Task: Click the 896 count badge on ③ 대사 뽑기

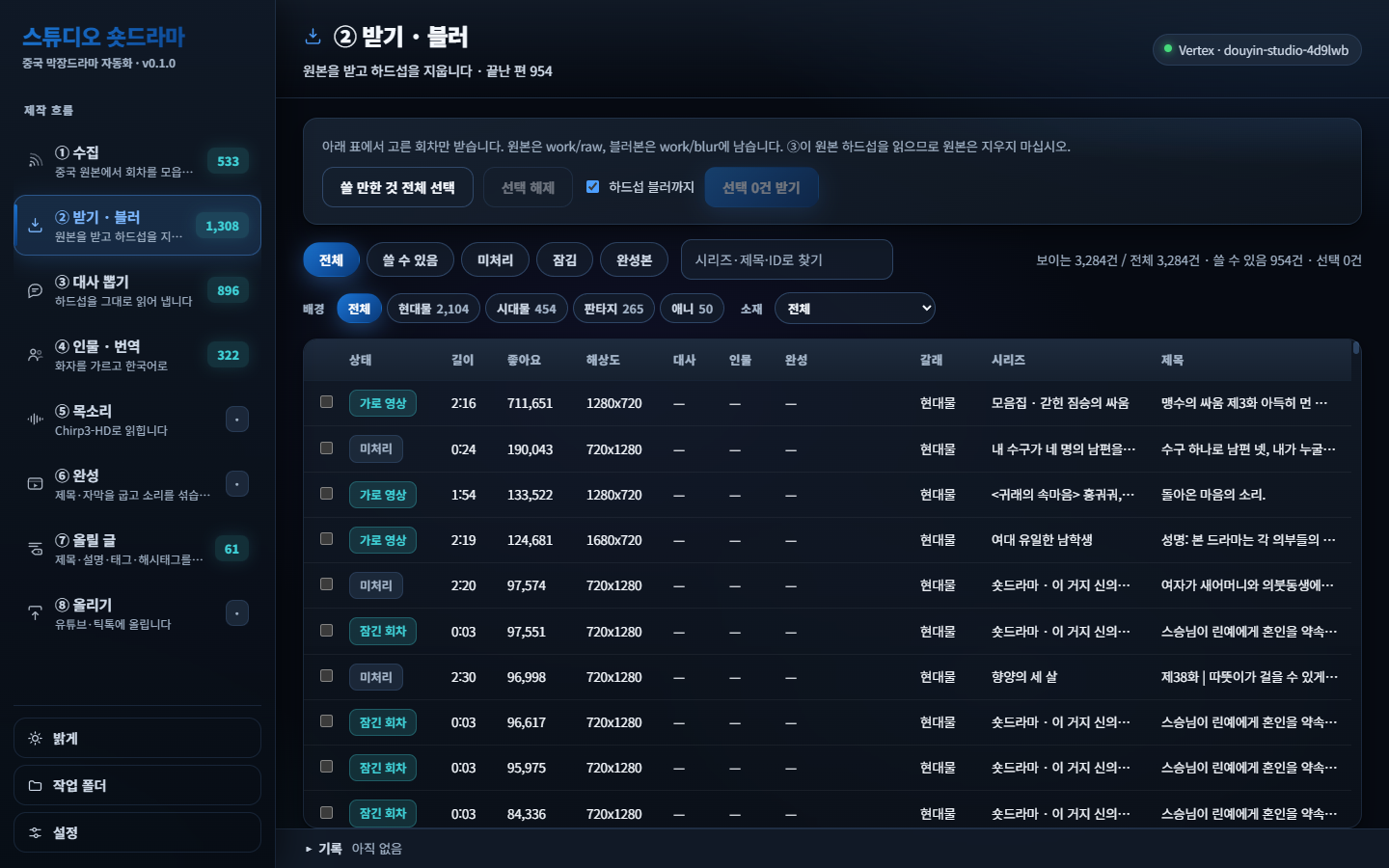Action: 228,290
